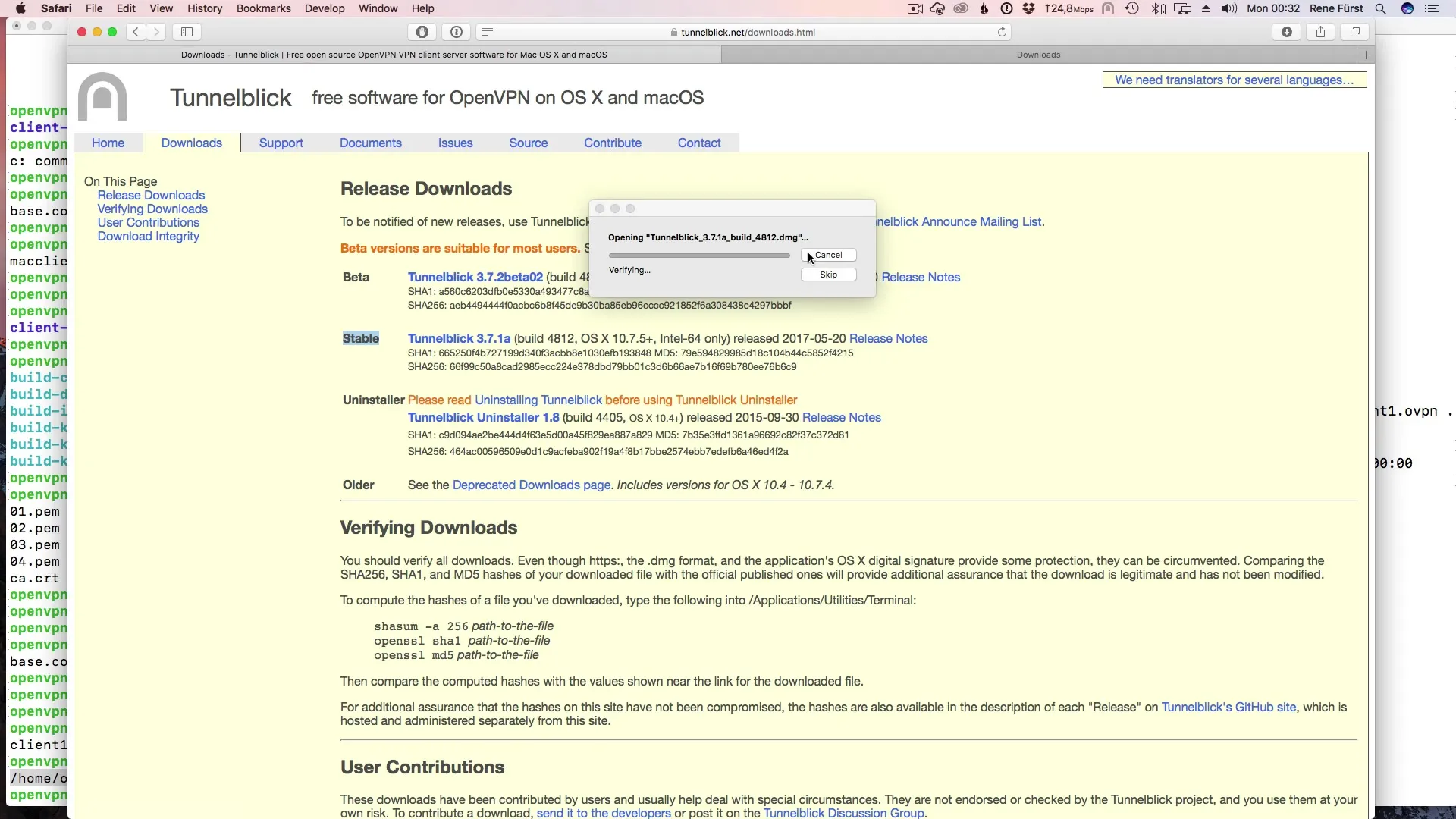
Task: Open the Bookmarks menu
Action: pos(263,8)
